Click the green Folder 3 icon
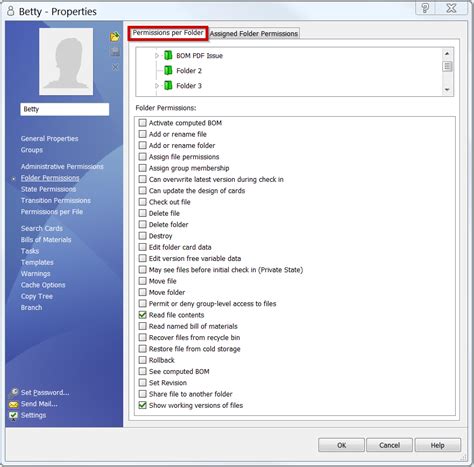 pyautogui.click(x=168, y=85)
